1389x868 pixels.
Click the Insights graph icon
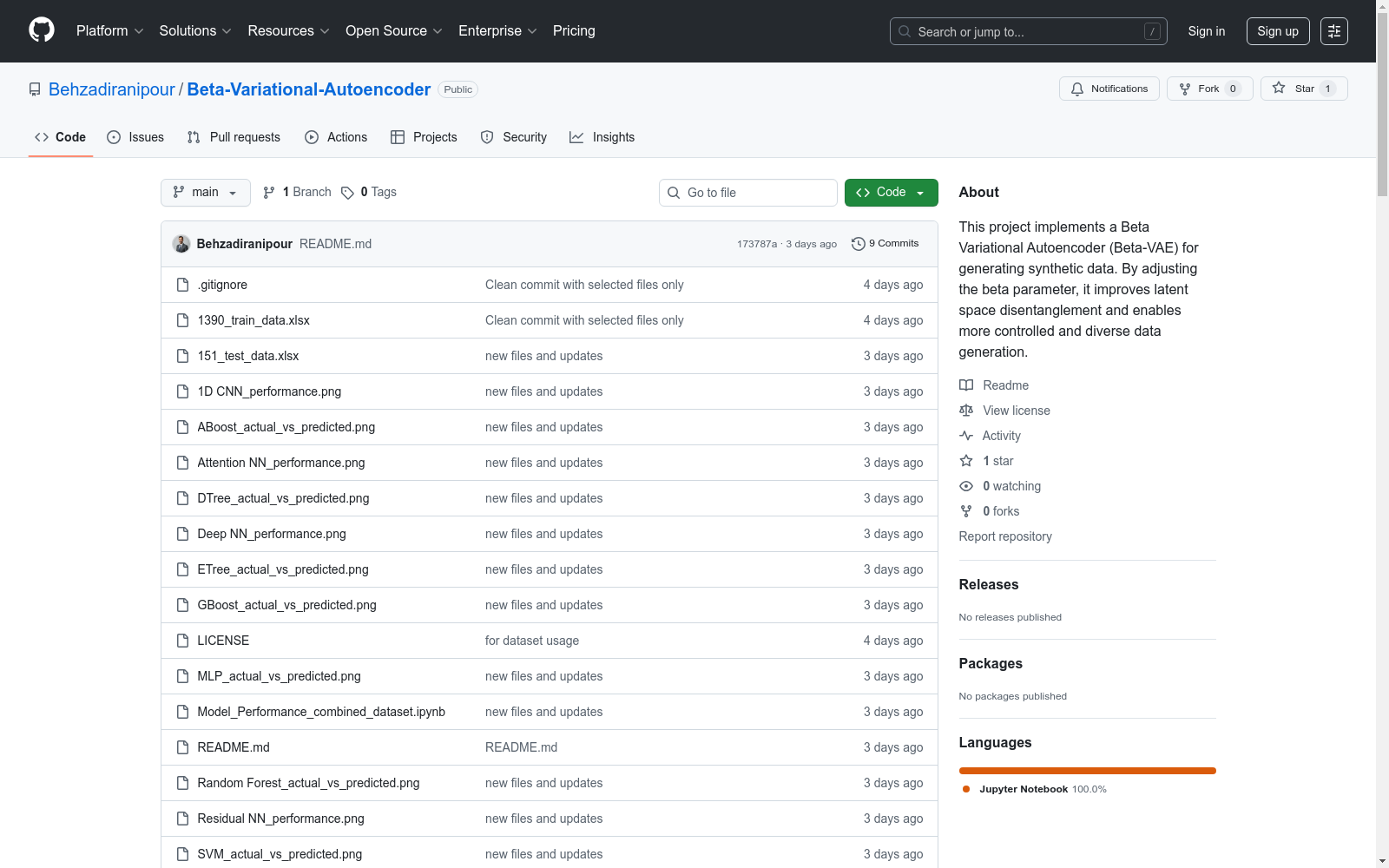[x=576, y=137]
